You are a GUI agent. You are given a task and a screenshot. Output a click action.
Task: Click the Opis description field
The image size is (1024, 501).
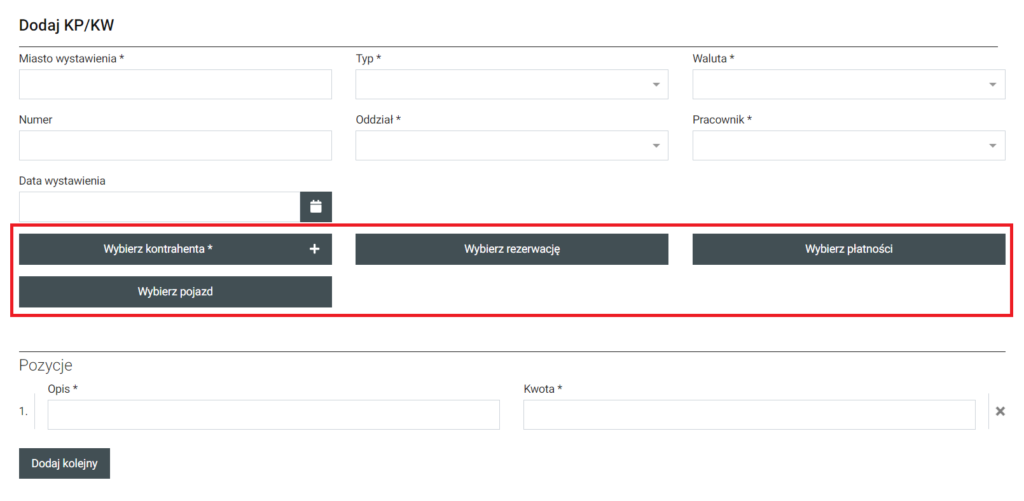tap(273, 415)
